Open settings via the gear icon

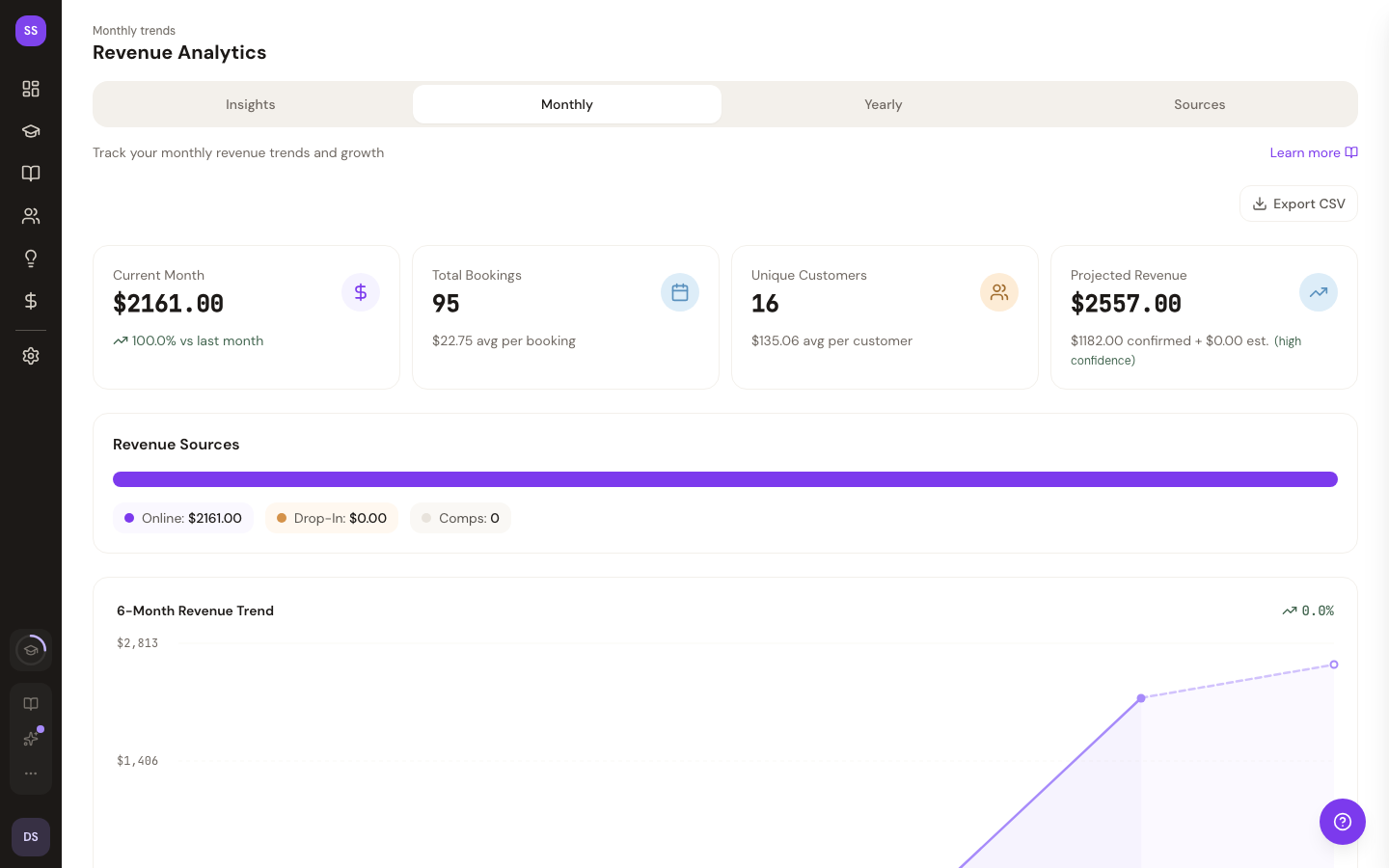pyautogui.click(x=31, y=356)
